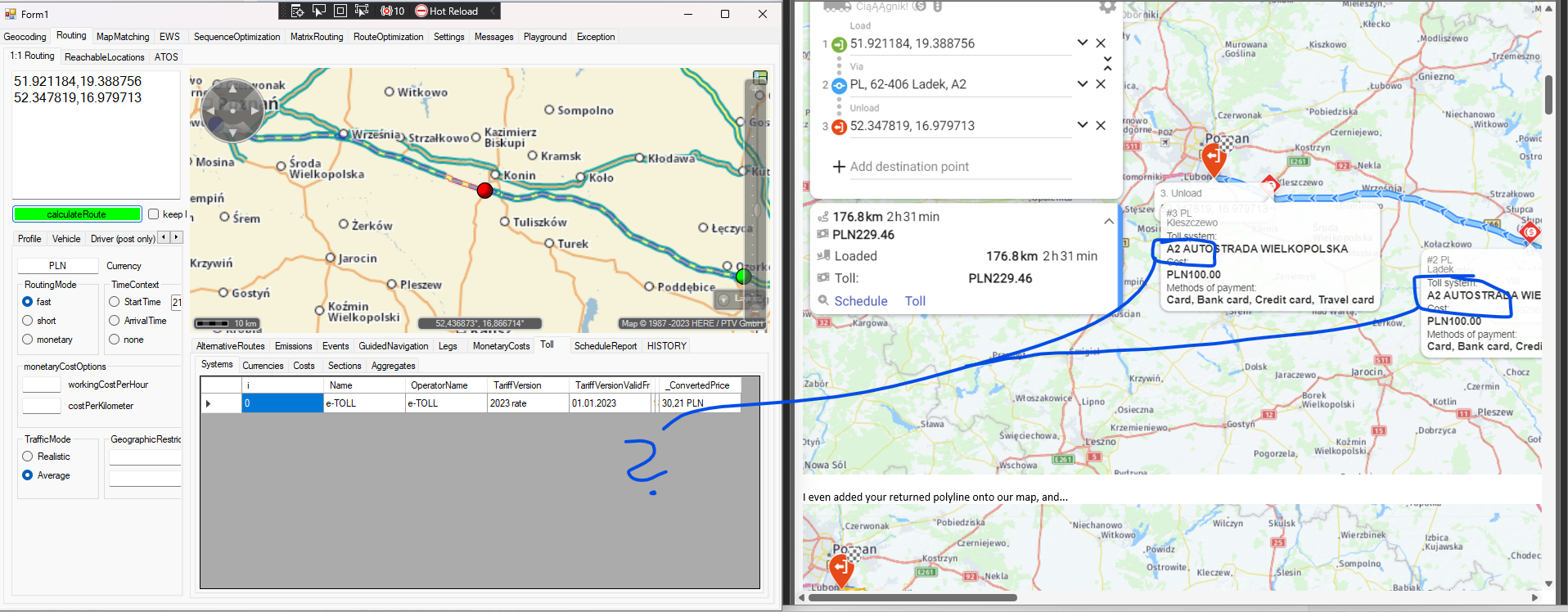Click the green Load point icon
Screen dimensions: 1568x612
point(839,44)
